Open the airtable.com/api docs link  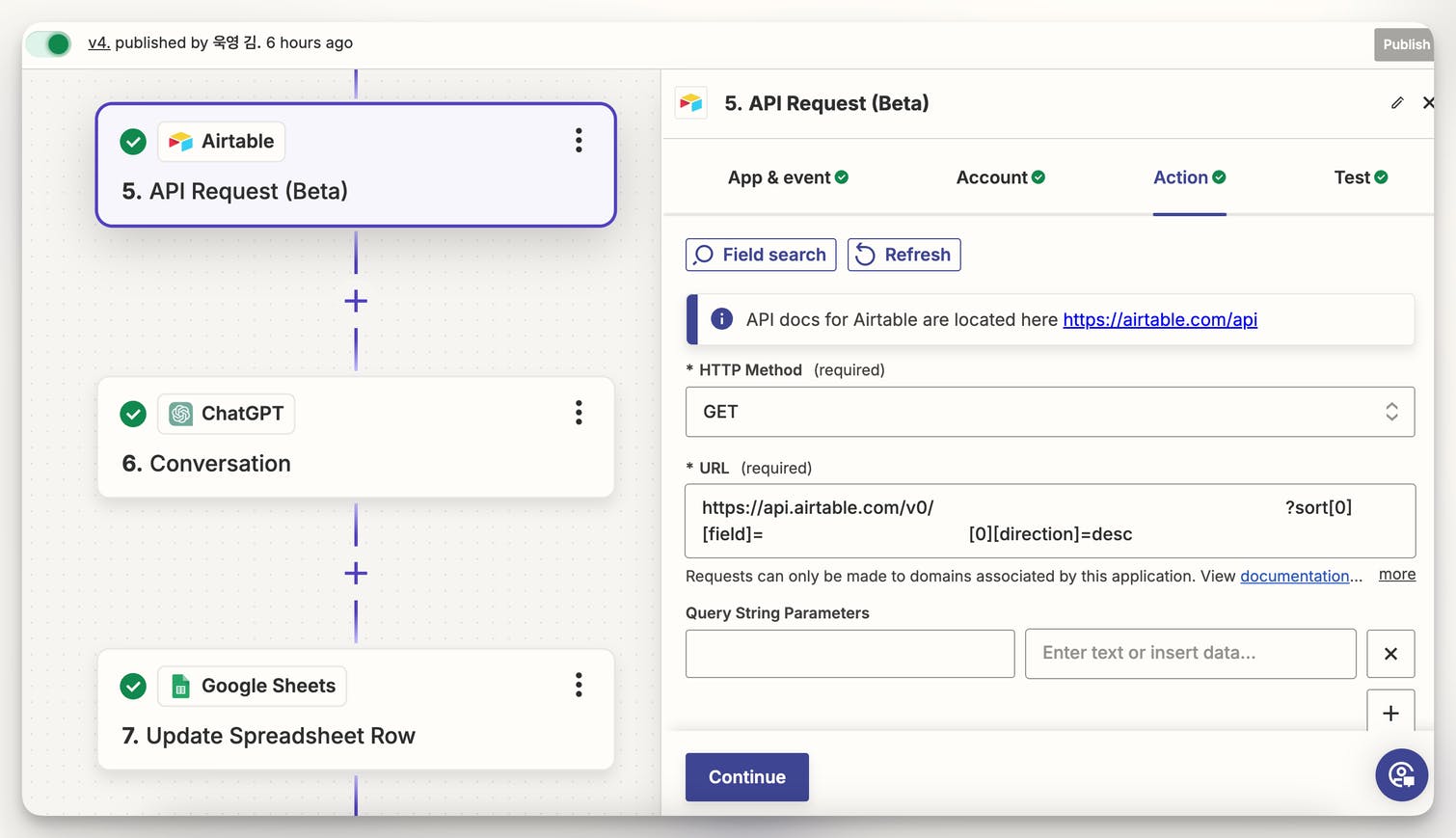1160,320
